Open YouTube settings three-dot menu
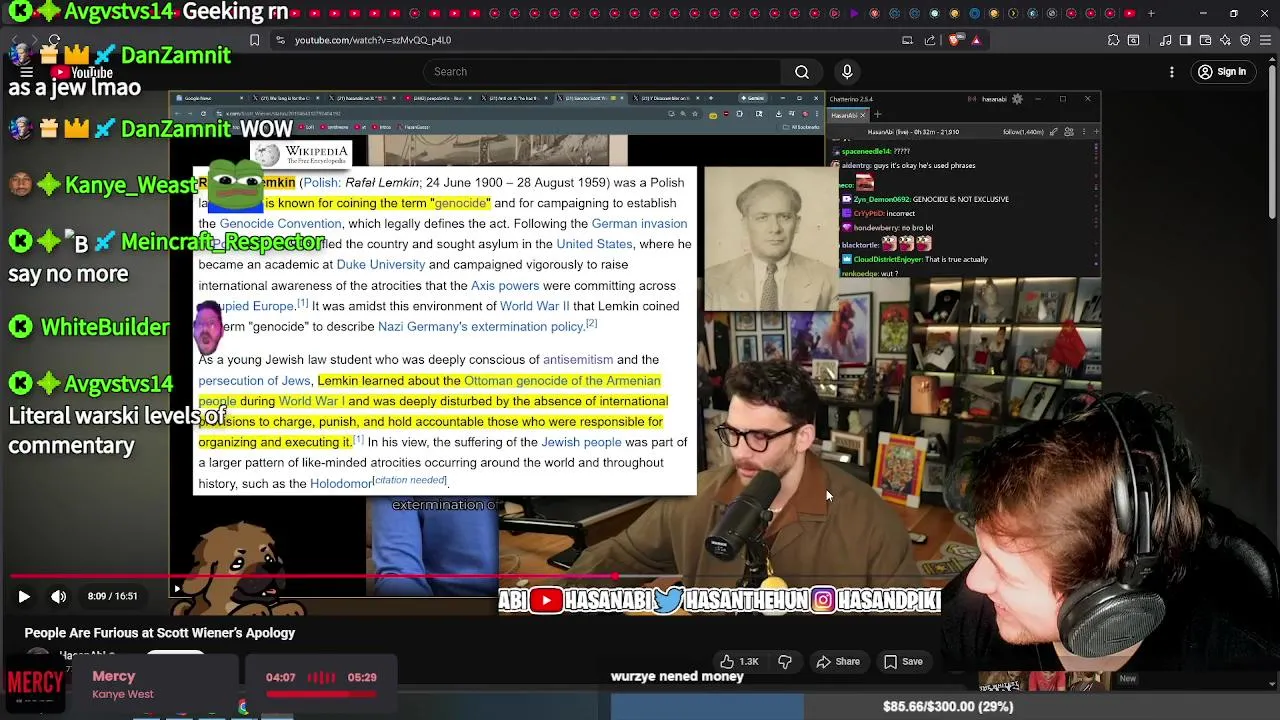Viewport: 1280px width, 720px height. (1172, 72)
